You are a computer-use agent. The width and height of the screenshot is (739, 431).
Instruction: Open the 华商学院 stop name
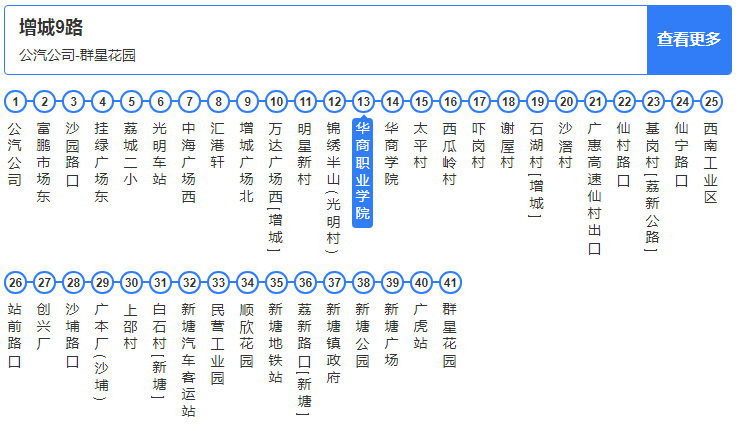click(392, 154)
